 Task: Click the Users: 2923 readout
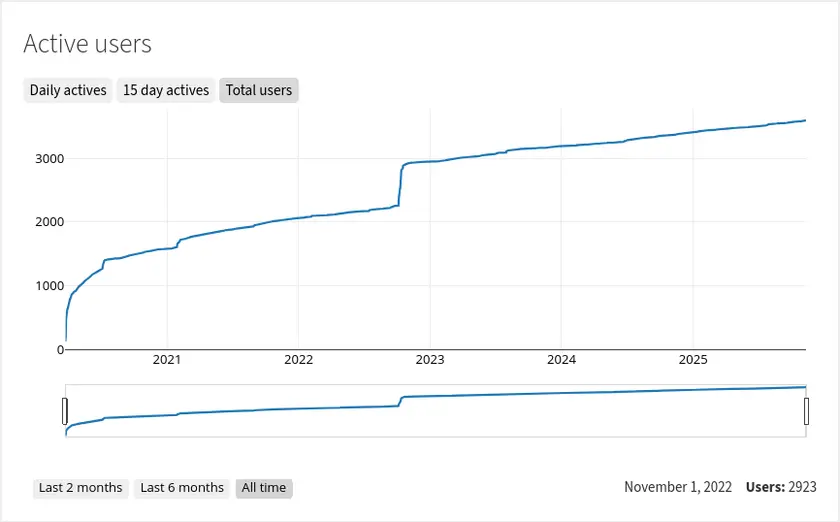tap(781, 488)
